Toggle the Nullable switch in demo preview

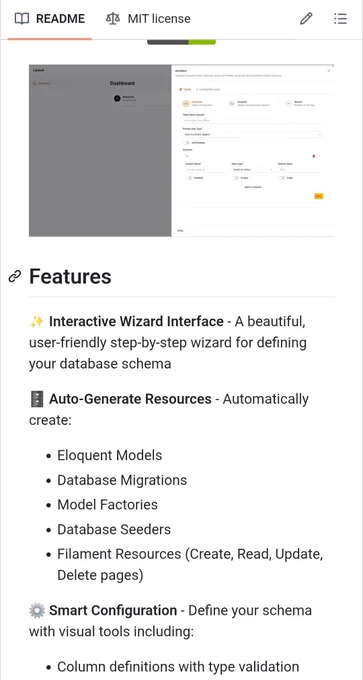pyautogui.click(x=189, y=178)
